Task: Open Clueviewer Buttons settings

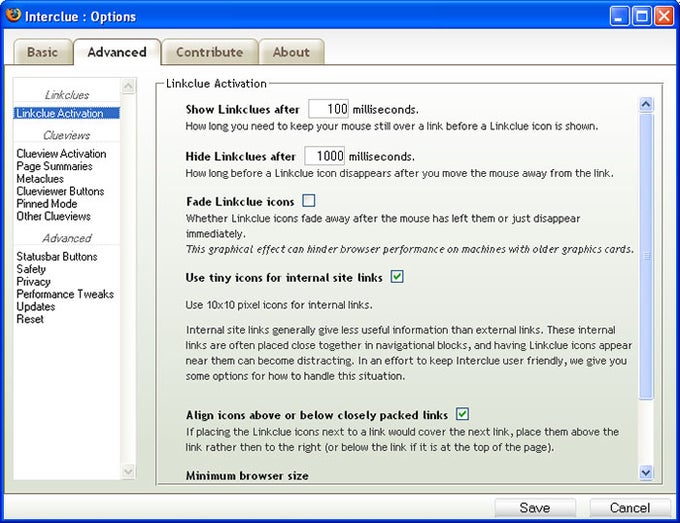Action: click(x=60, y=191)
